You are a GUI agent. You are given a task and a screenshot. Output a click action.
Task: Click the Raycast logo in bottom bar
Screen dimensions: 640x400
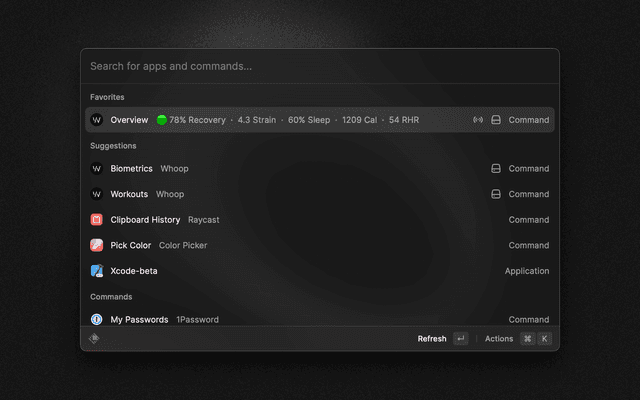94,339
